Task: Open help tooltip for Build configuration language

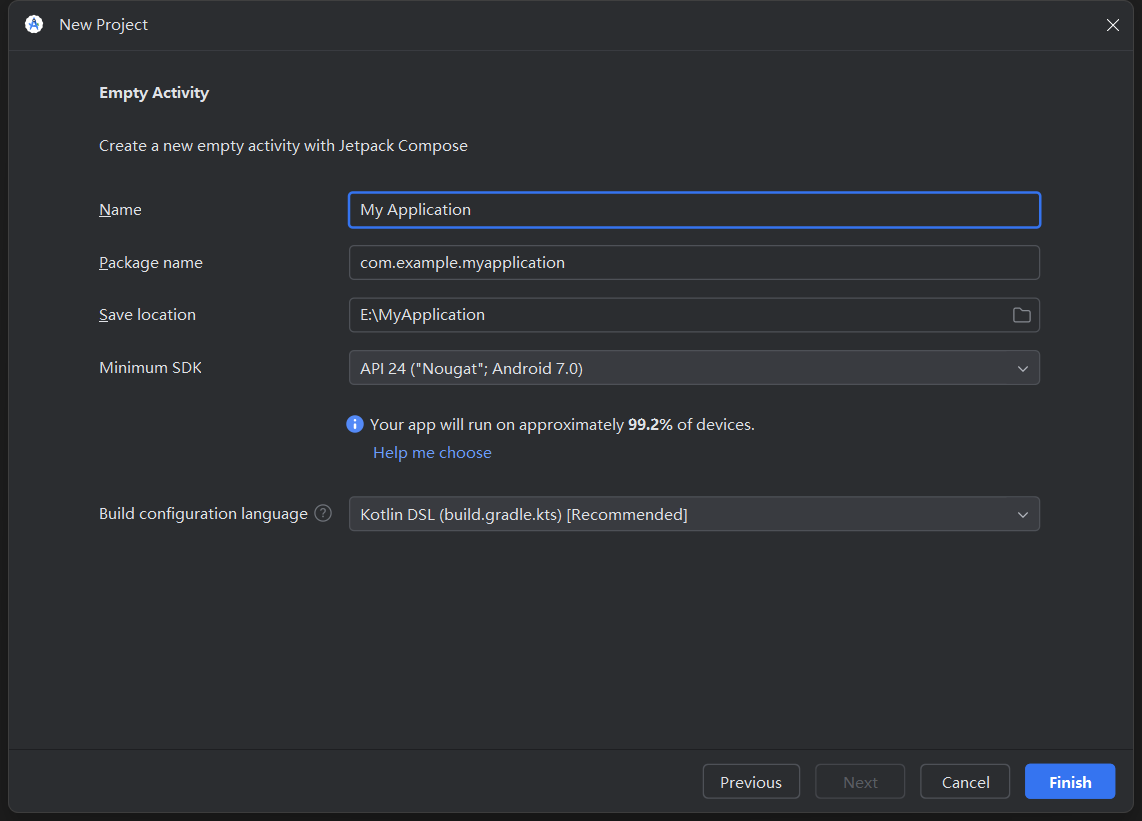Action: (x=323, y=513)
